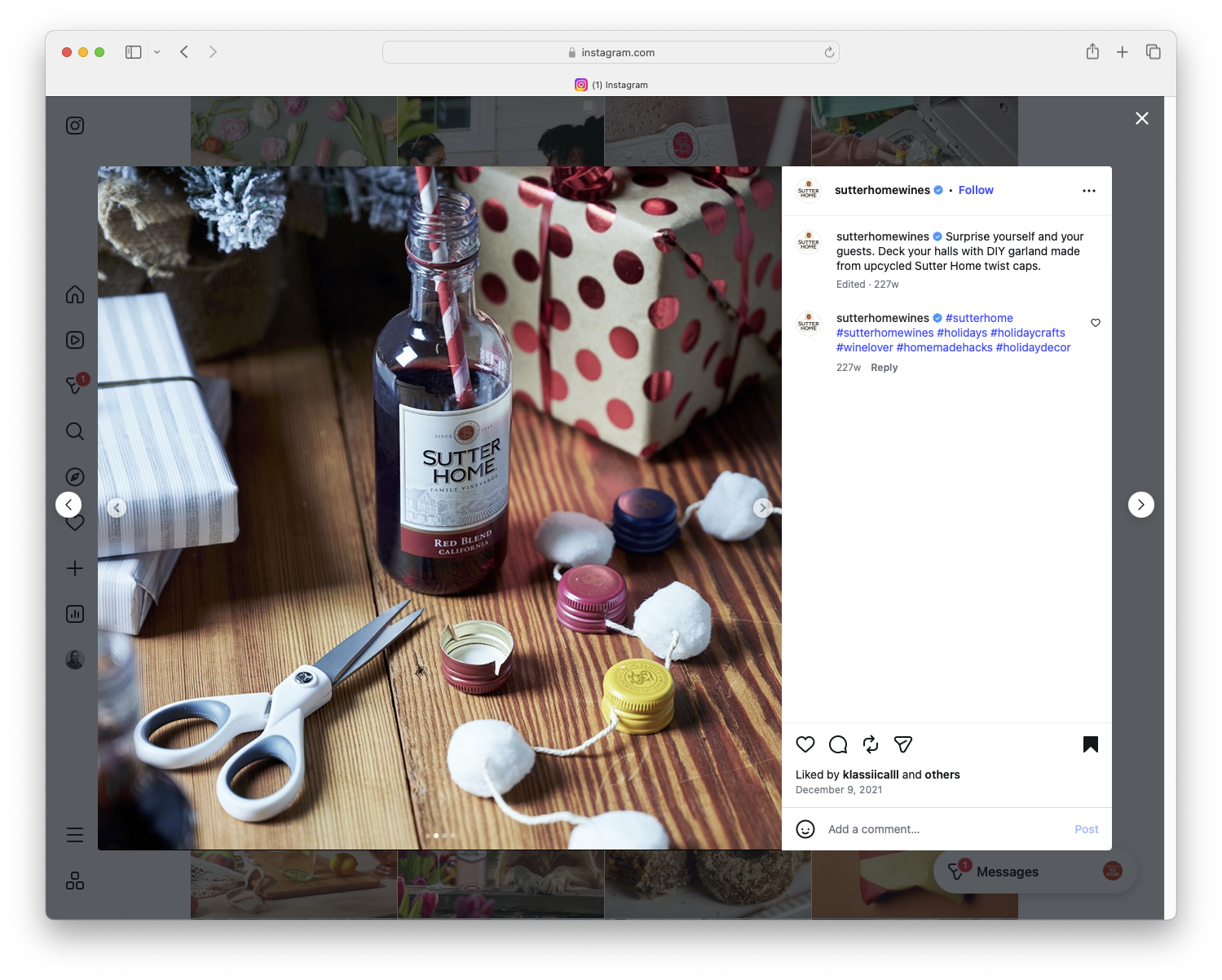Like sutterhomewines' comment with the small heart
Image resolution: width=1222 pixels, height=980 pixels.
[x=1095, y=323]
